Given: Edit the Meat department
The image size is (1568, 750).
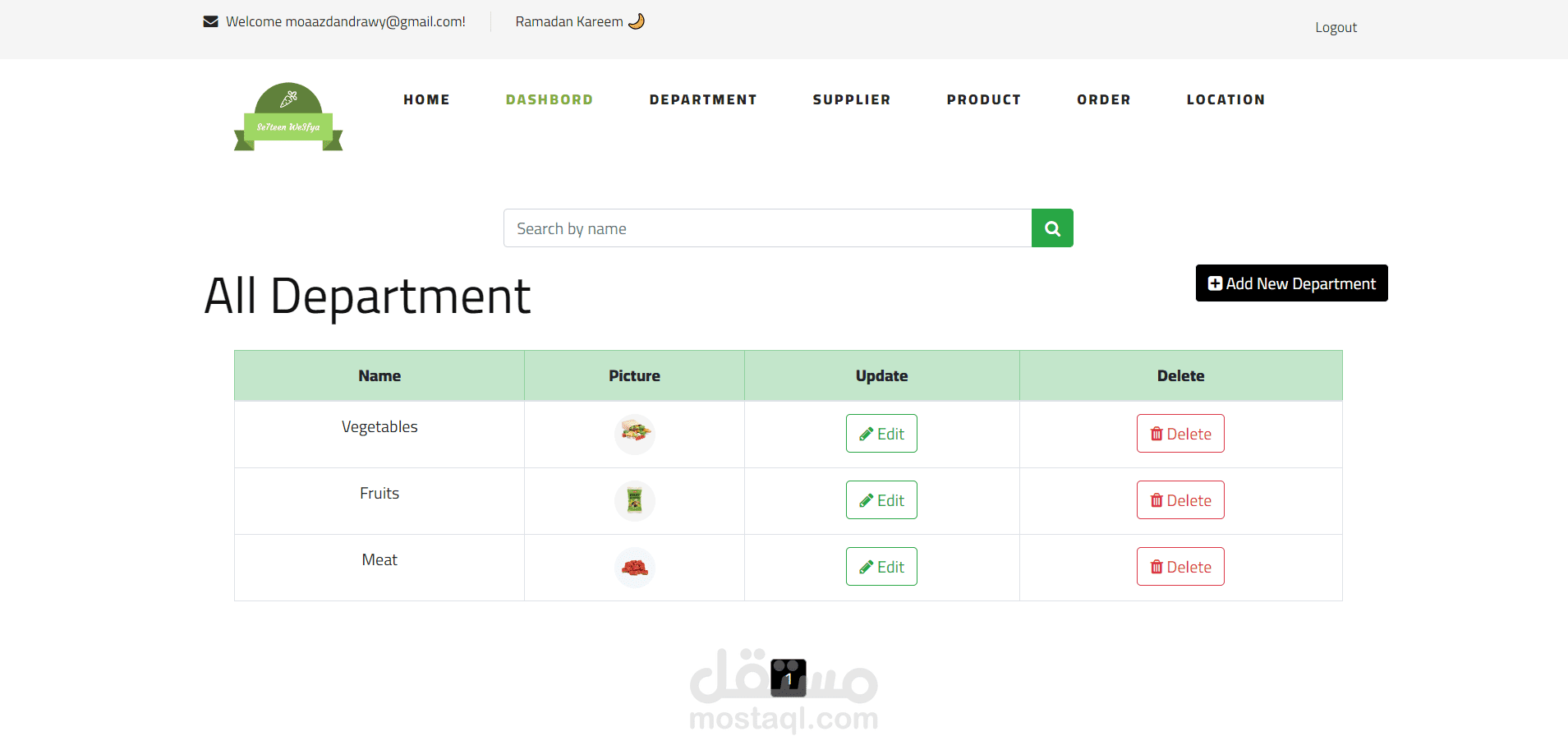Looking at the screenshot, I should pos(881,567).
